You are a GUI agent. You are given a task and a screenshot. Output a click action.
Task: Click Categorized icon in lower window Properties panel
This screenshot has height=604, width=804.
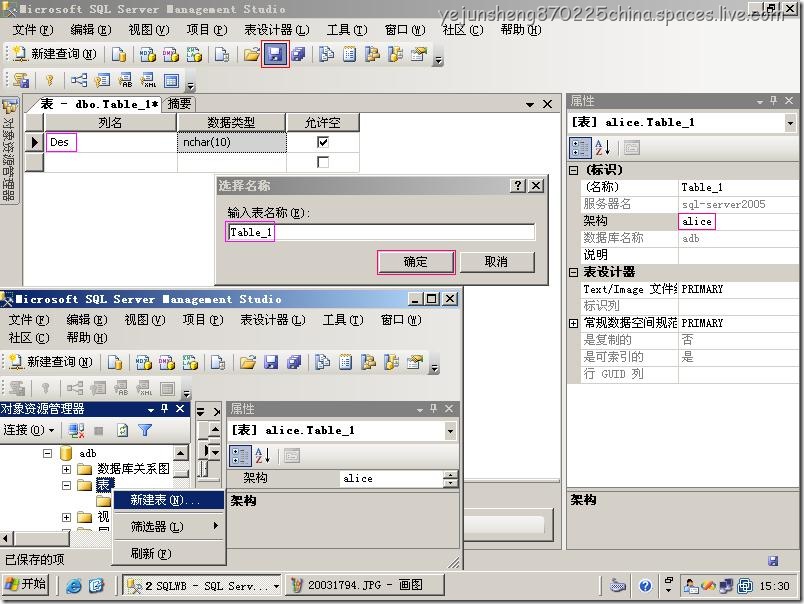click(x=240, y=456)
